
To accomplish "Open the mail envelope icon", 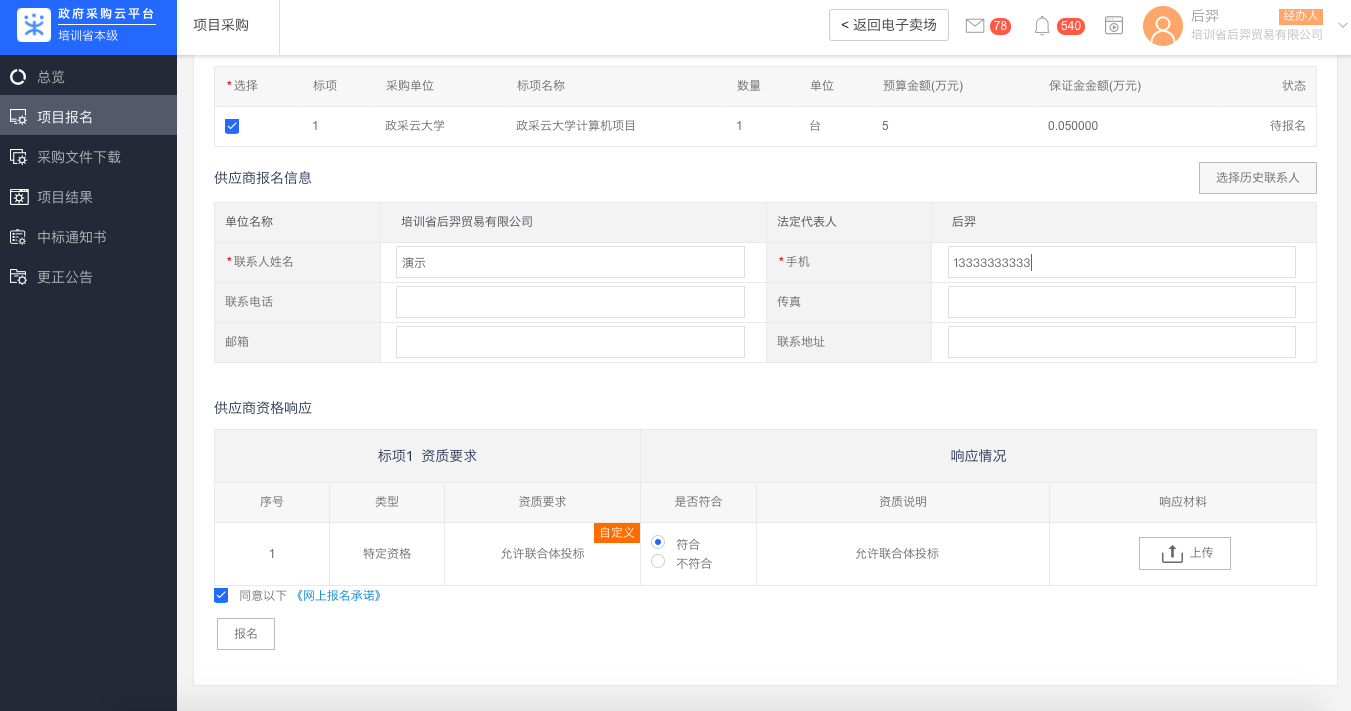I will [975, 26].
